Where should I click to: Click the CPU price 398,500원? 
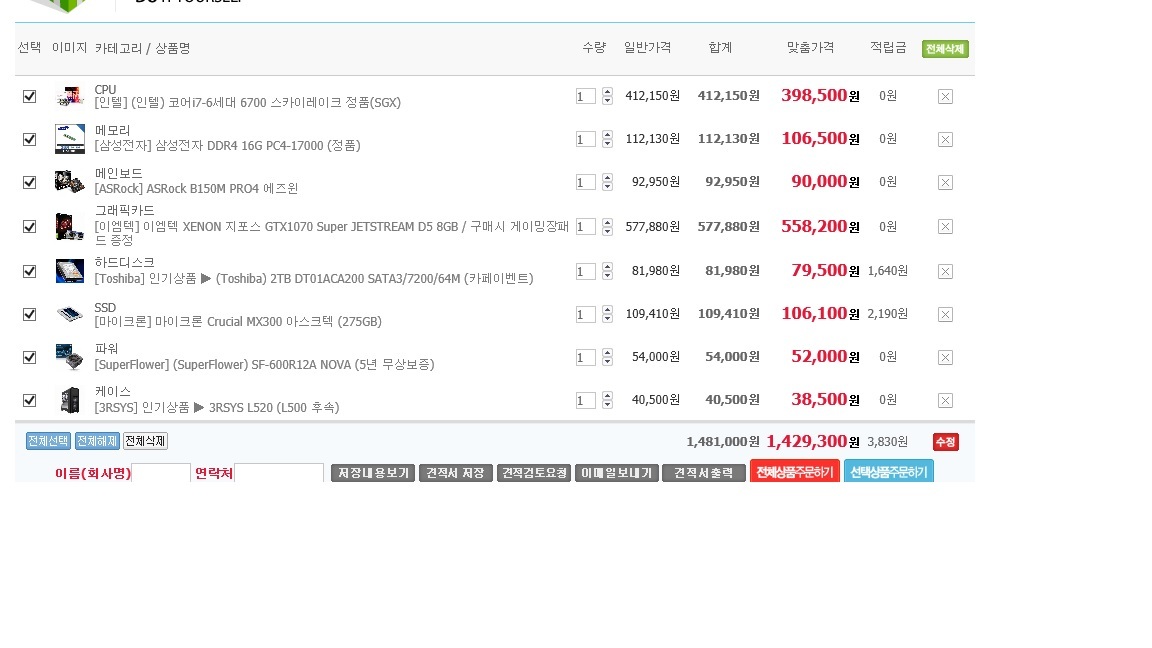[820, 96]
